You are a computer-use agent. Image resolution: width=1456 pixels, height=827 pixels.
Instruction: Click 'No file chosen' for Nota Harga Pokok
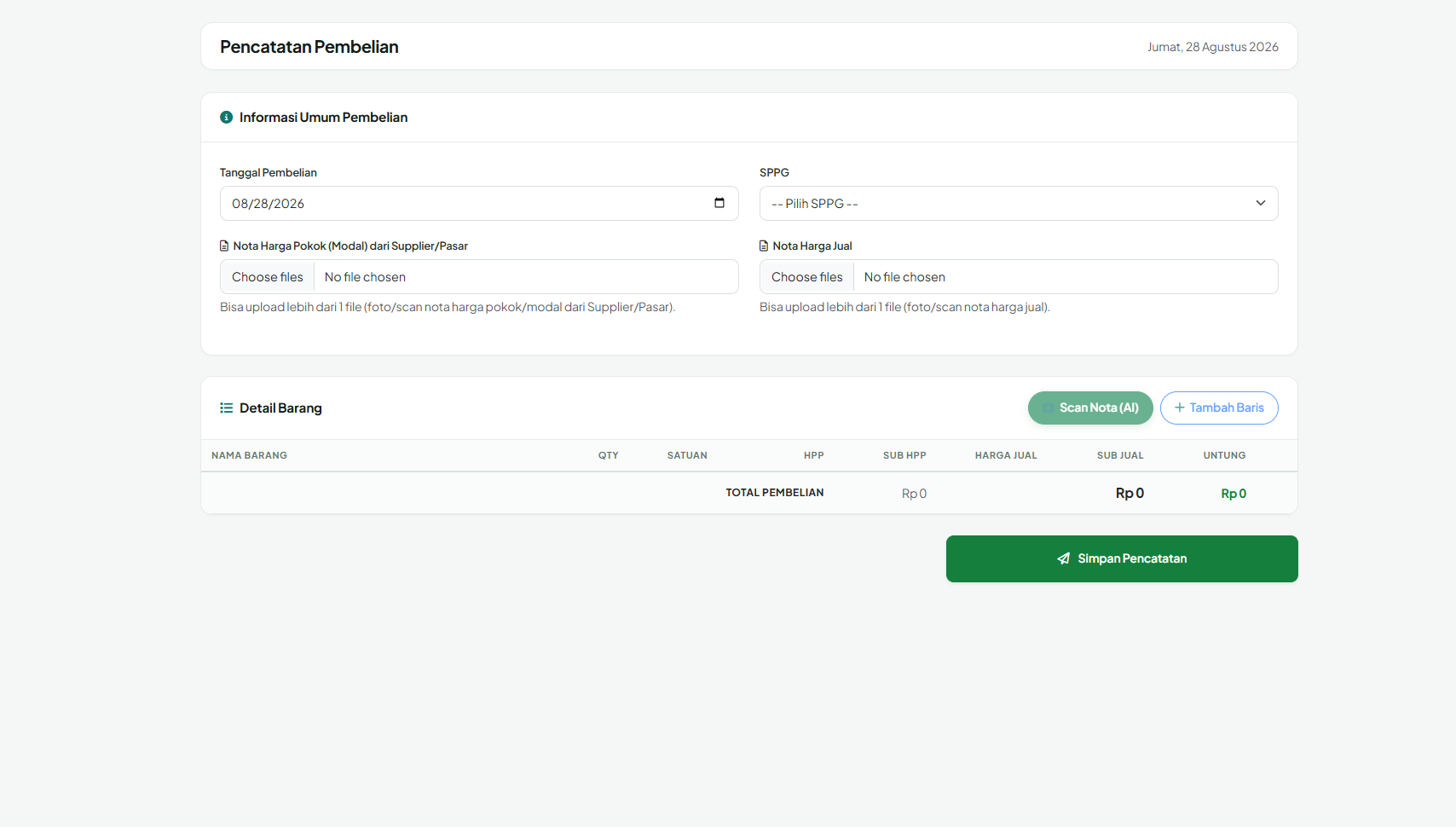[365, 277]
